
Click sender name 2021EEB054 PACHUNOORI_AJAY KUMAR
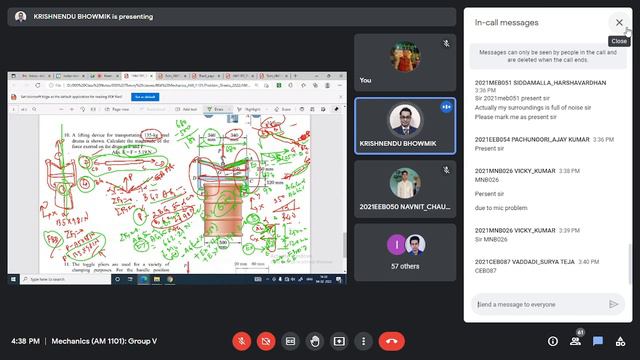532,139
